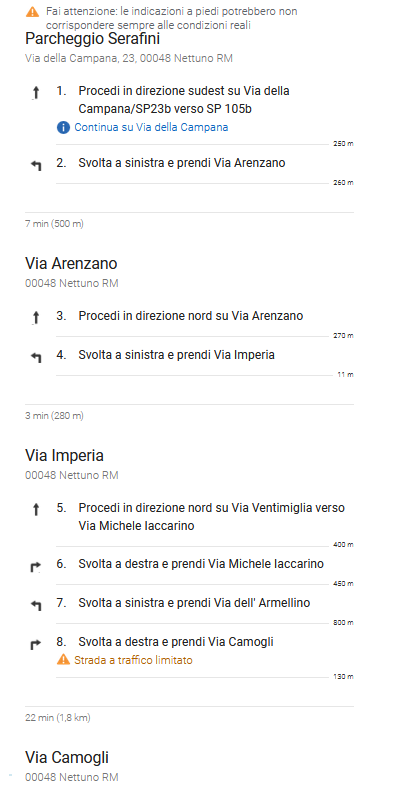Click the straight arrow icon for step 1
The width and height of the screenshot is (414, 802).
pyautogui.click(x=36, y=93)
